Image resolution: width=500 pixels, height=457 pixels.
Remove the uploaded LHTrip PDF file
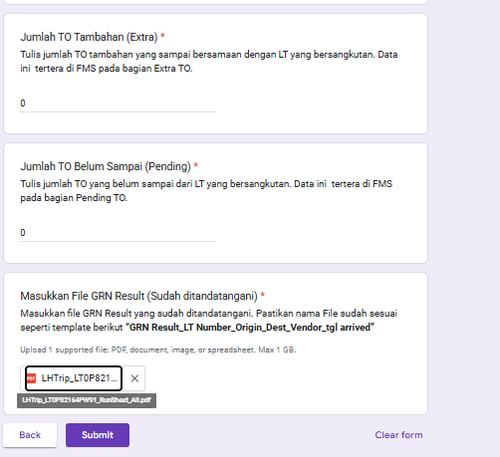(135, 378)
